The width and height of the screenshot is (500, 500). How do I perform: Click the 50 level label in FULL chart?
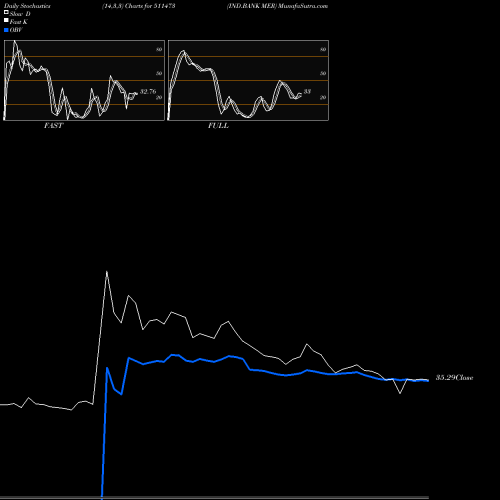(x=323, y=74)
